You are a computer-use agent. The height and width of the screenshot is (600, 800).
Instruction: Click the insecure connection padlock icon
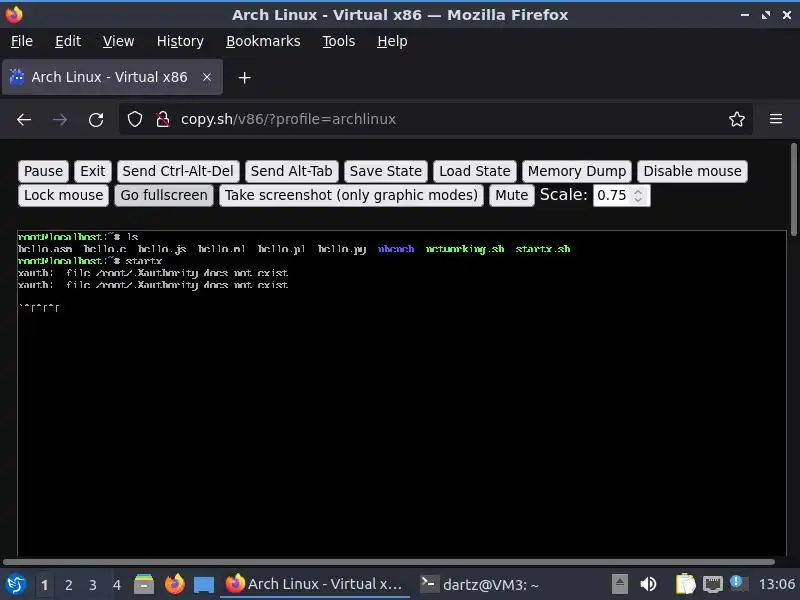[163, 119]
